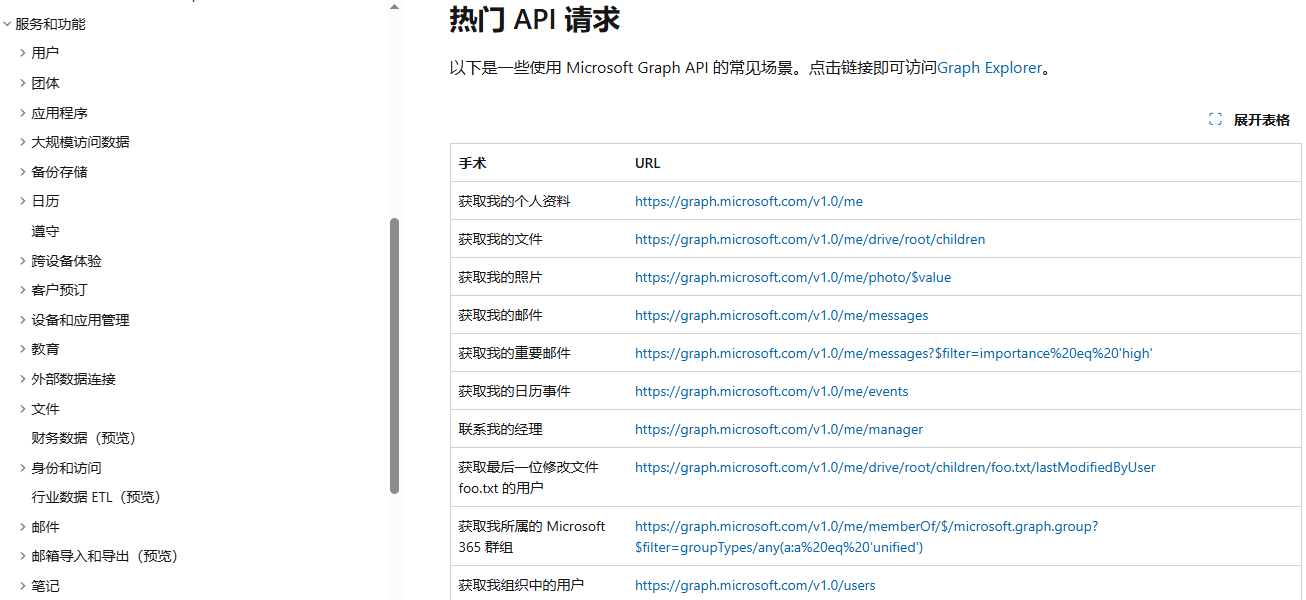Open the me/events calendar URL link
Viewport: 1306px width, 600px height.
click(x=771, y=391)
